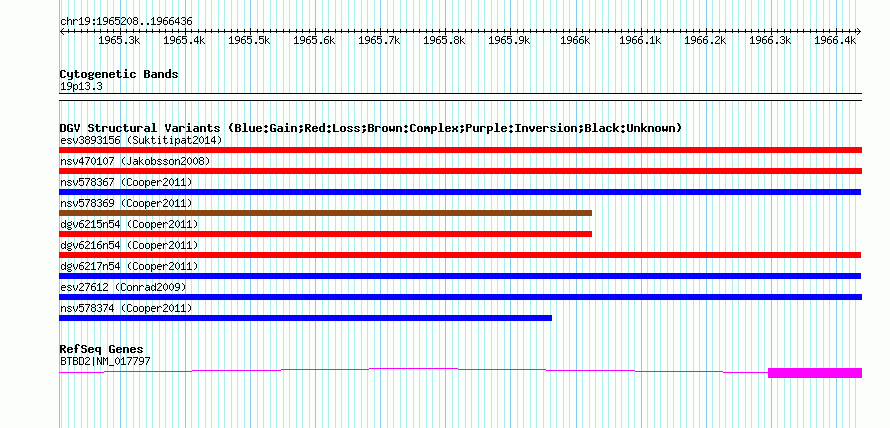Click the 1966.3k ruler tick label
890x428 pixels.
pos(770,41)
